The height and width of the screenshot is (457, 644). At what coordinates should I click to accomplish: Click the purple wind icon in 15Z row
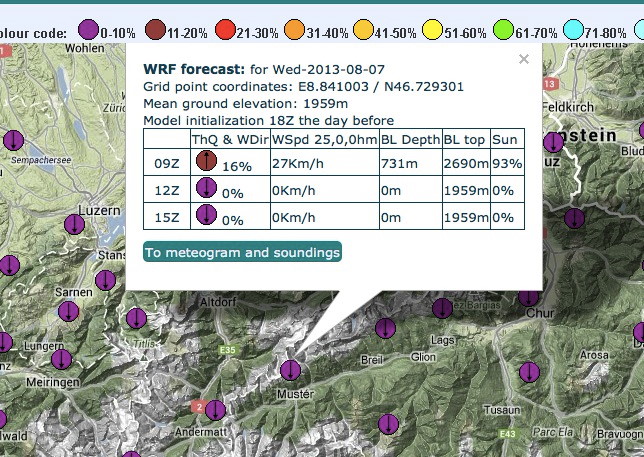[206, 215]
